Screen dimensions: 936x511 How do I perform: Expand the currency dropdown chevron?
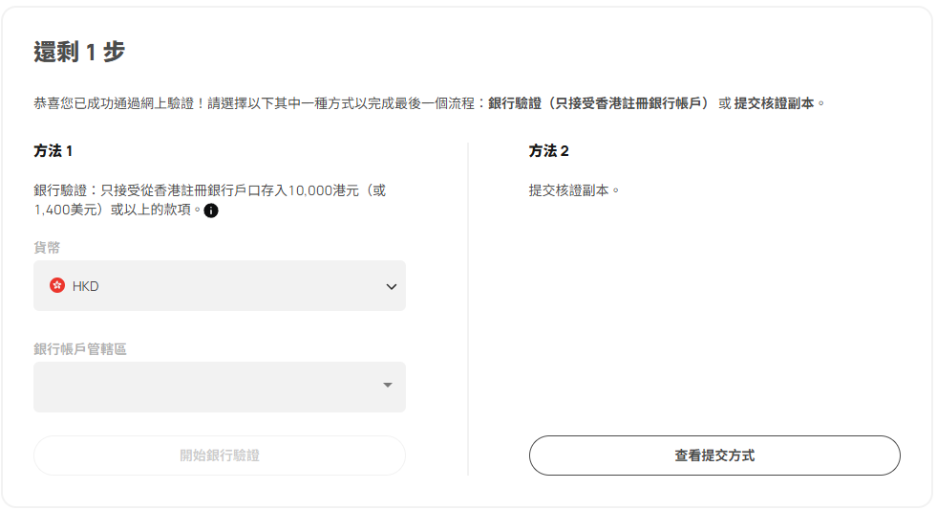point(391,287)
